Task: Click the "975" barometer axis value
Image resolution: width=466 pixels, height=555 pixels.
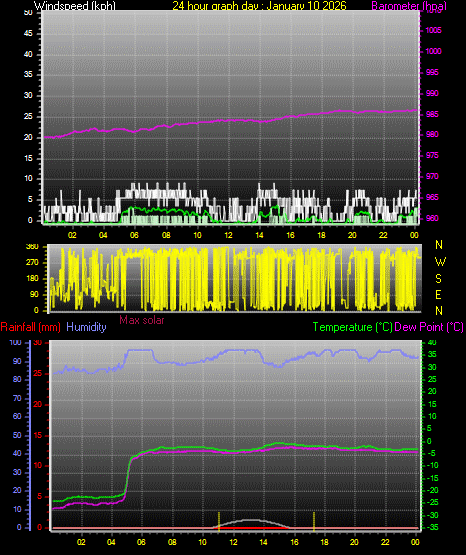Action: click(432, 155)
